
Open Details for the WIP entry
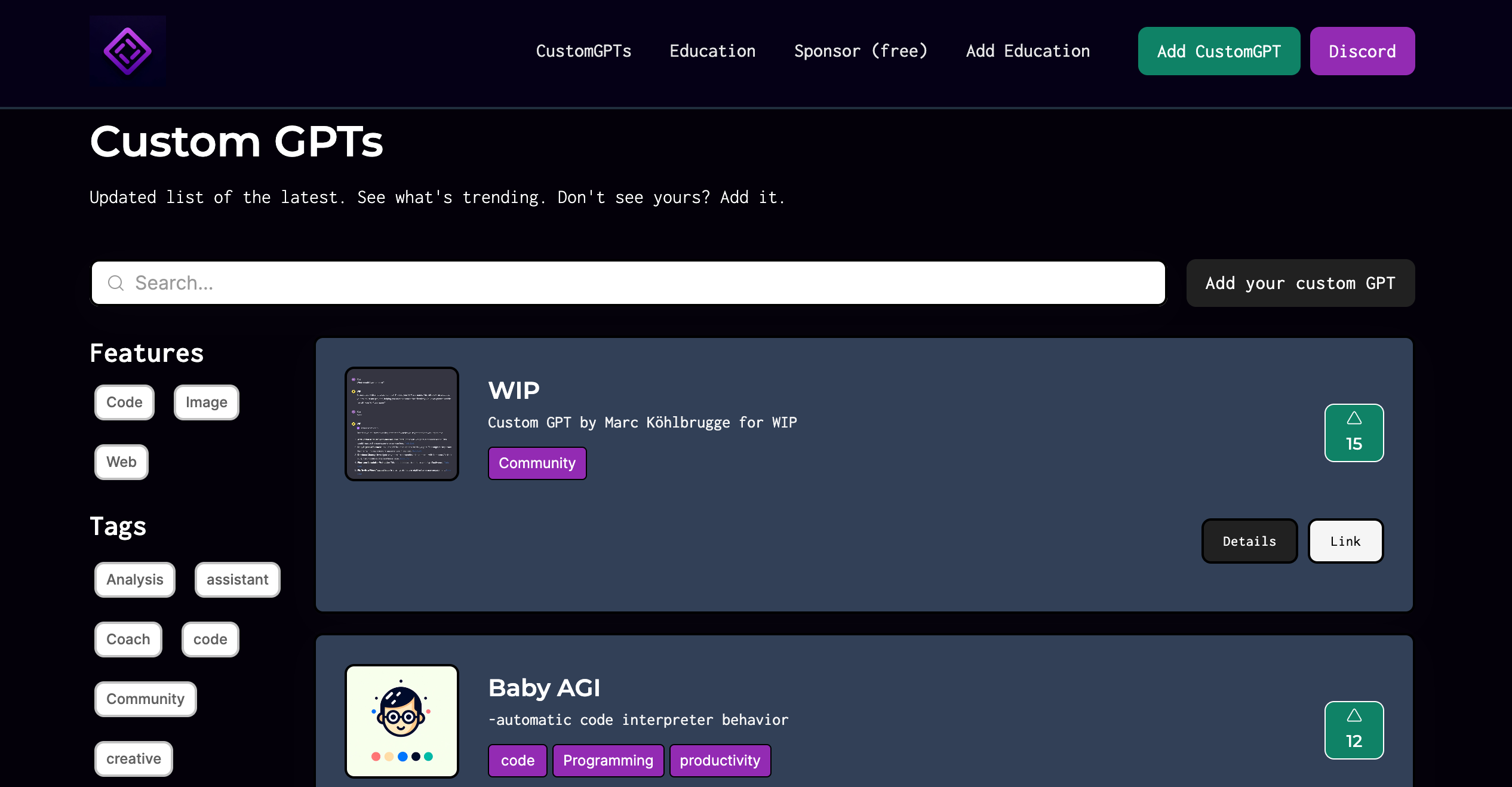pos(1249,541)
